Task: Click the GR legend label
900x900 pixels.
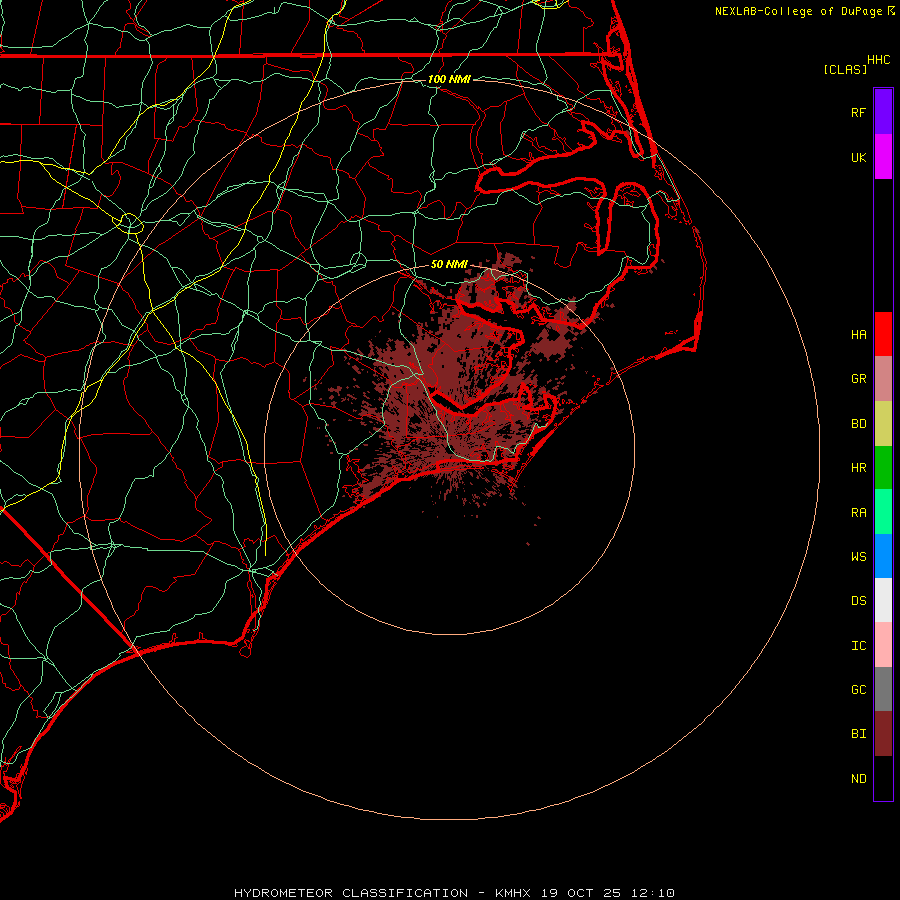Action: click(858, 379)
